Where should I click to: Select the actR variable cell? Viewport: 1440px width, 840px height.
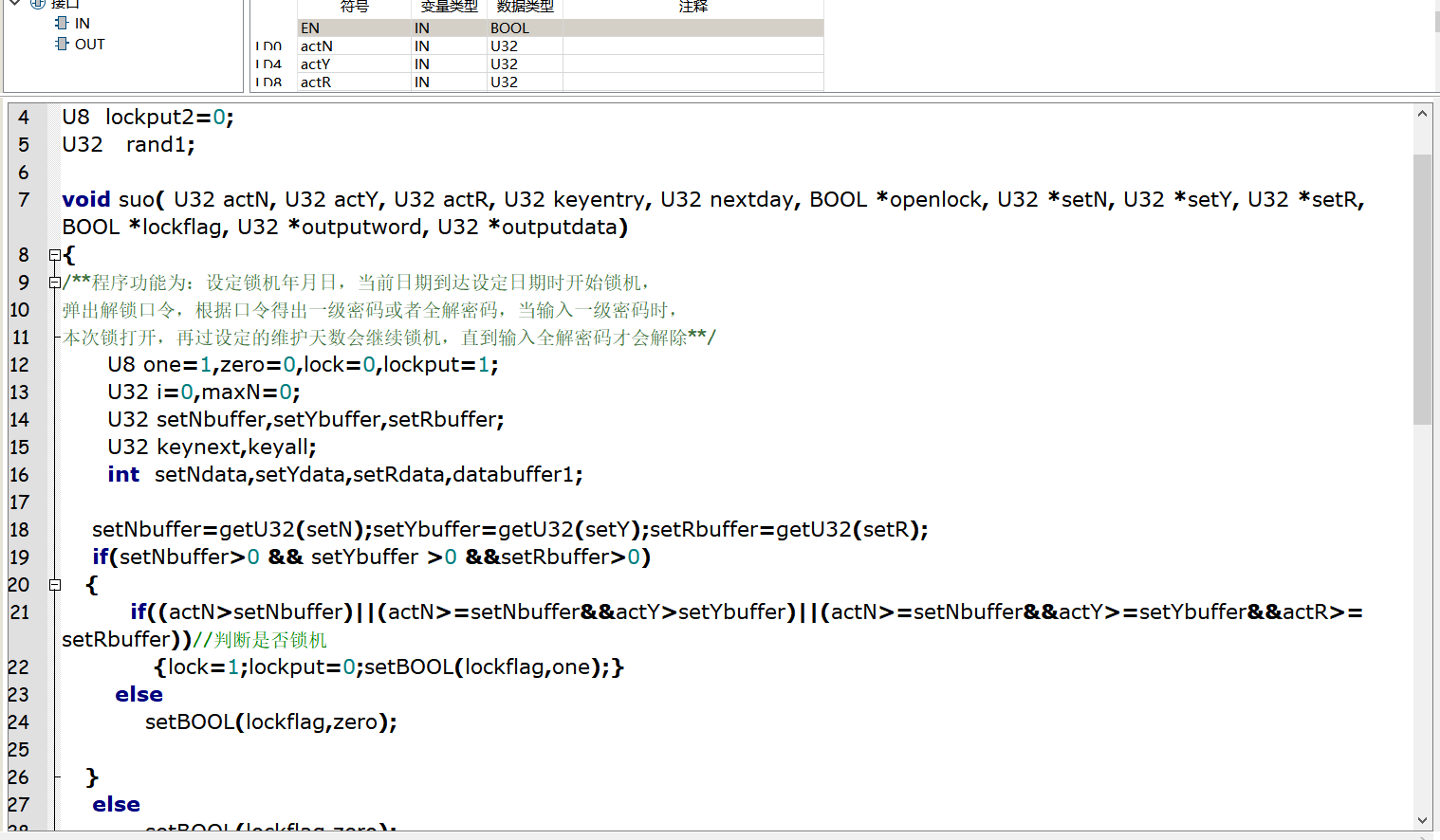click(354, 82)
